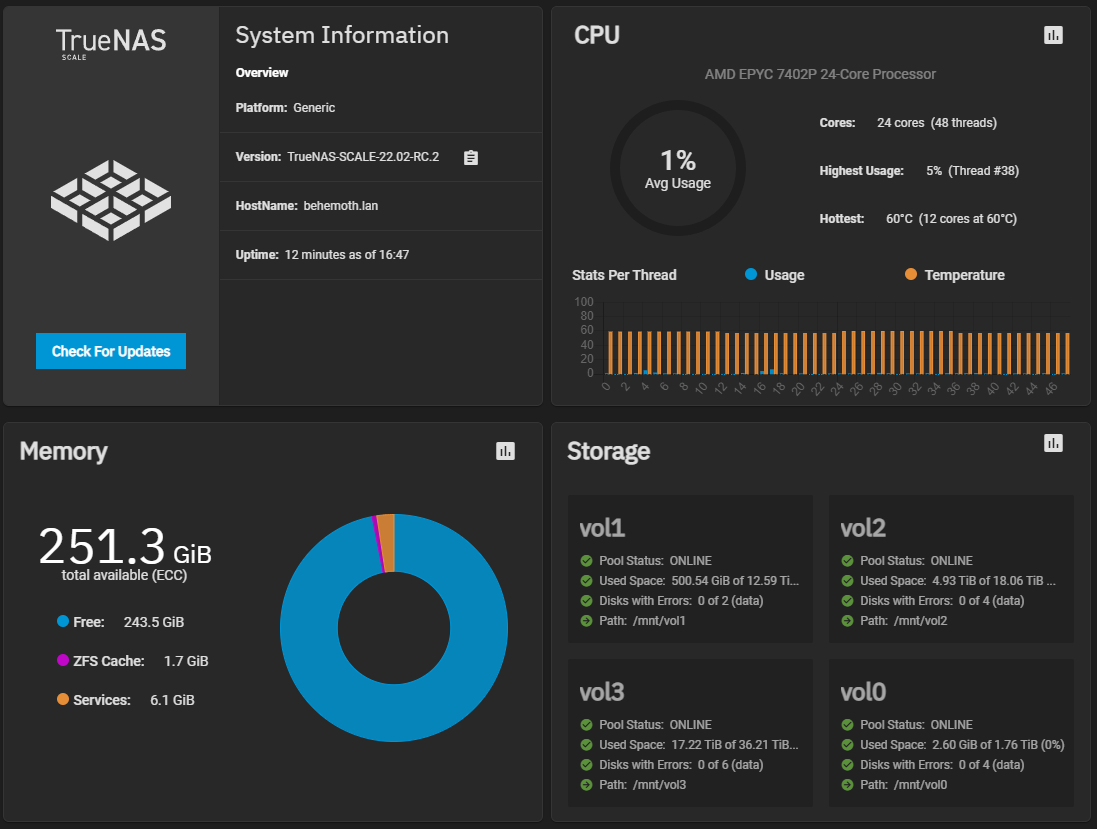Click vol0 Path arrow icon
The height and width of the screenshot is (829, 1097).
coord(847,785)
